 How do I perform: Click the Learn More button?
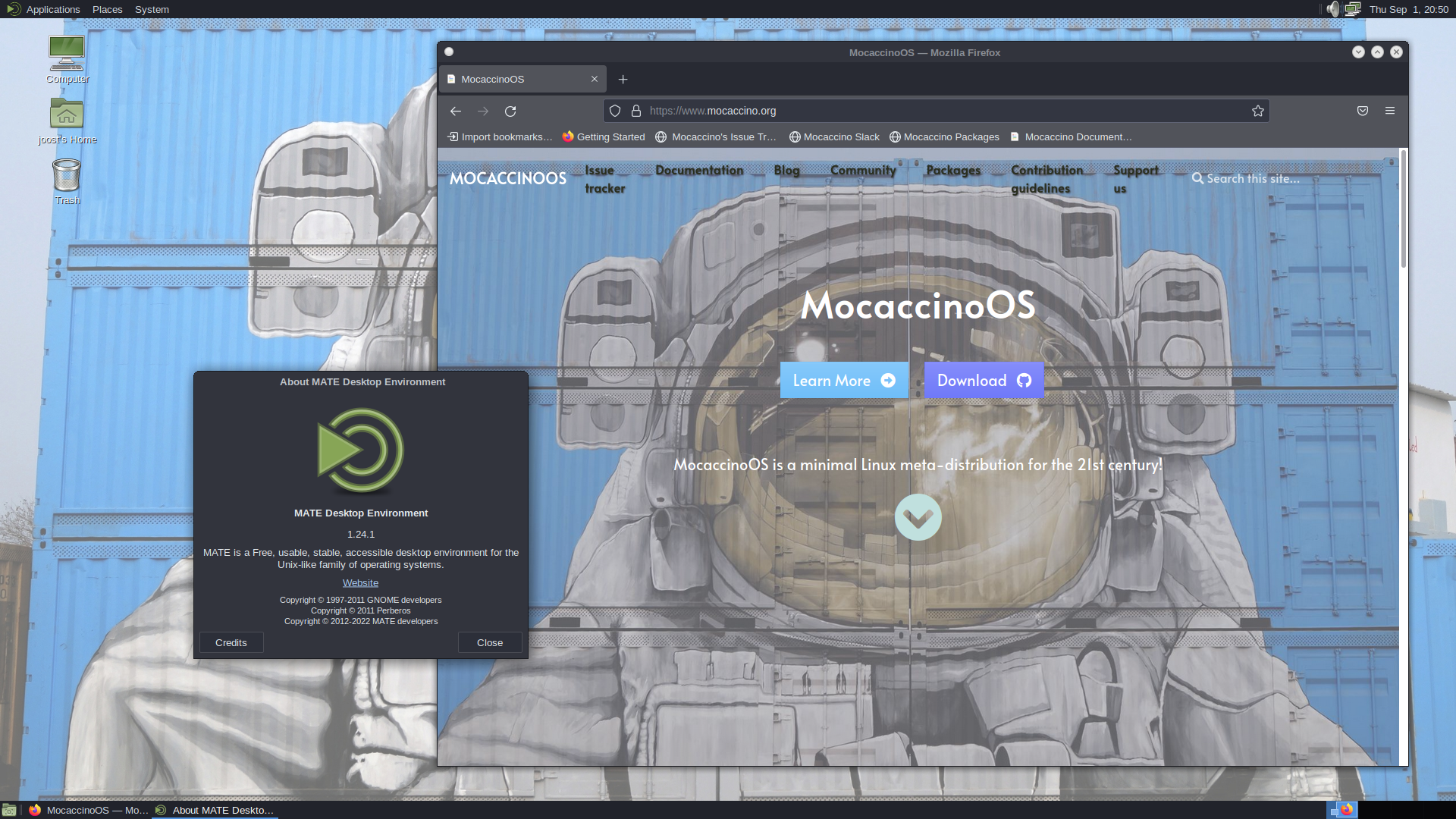click(844, 381)
